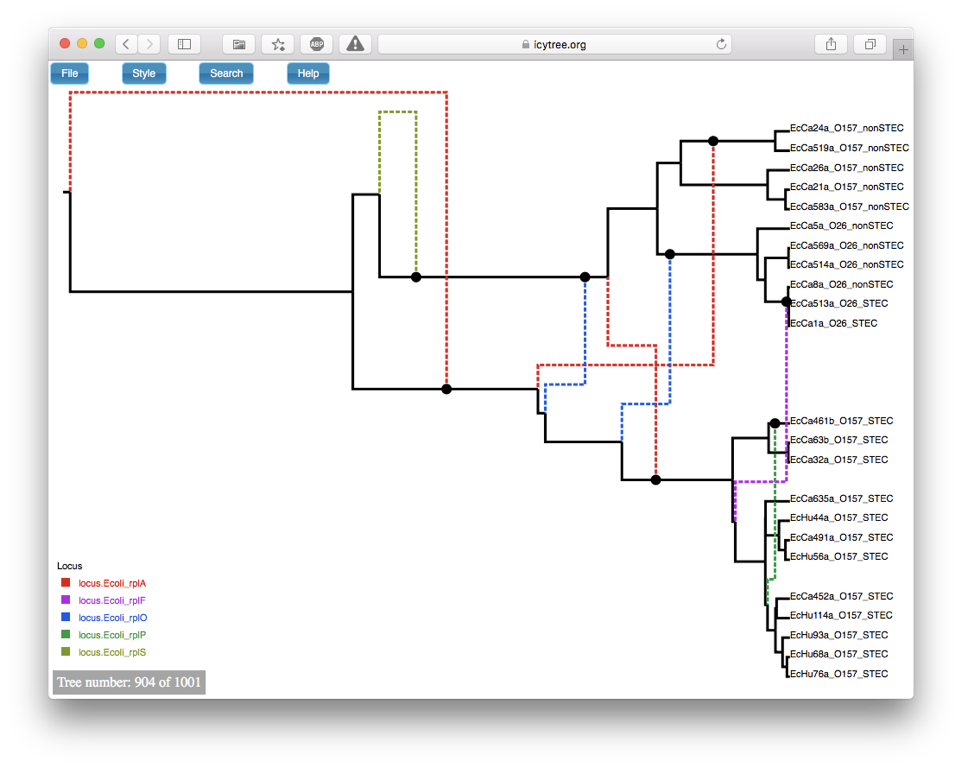Viewport: 962px width, 768px height.
Task: Open the Style menu
Action: (x=144, y=73)
